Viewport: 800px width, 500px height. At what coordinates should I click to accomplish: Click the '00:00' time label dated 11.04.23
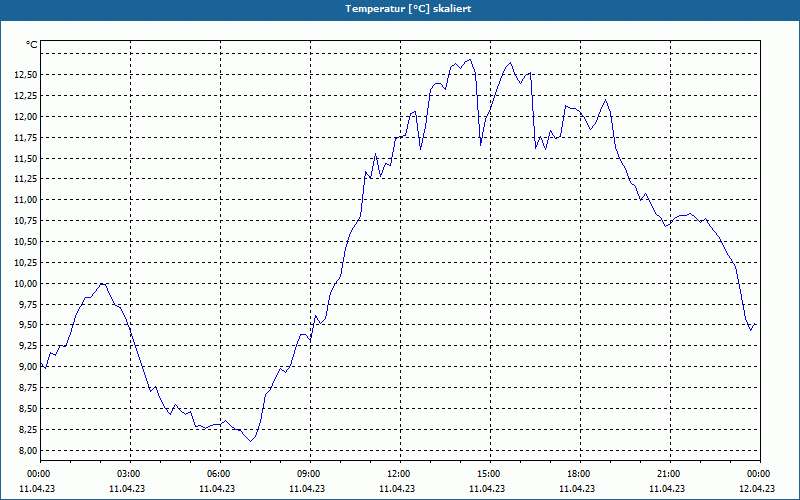(39, 474)
